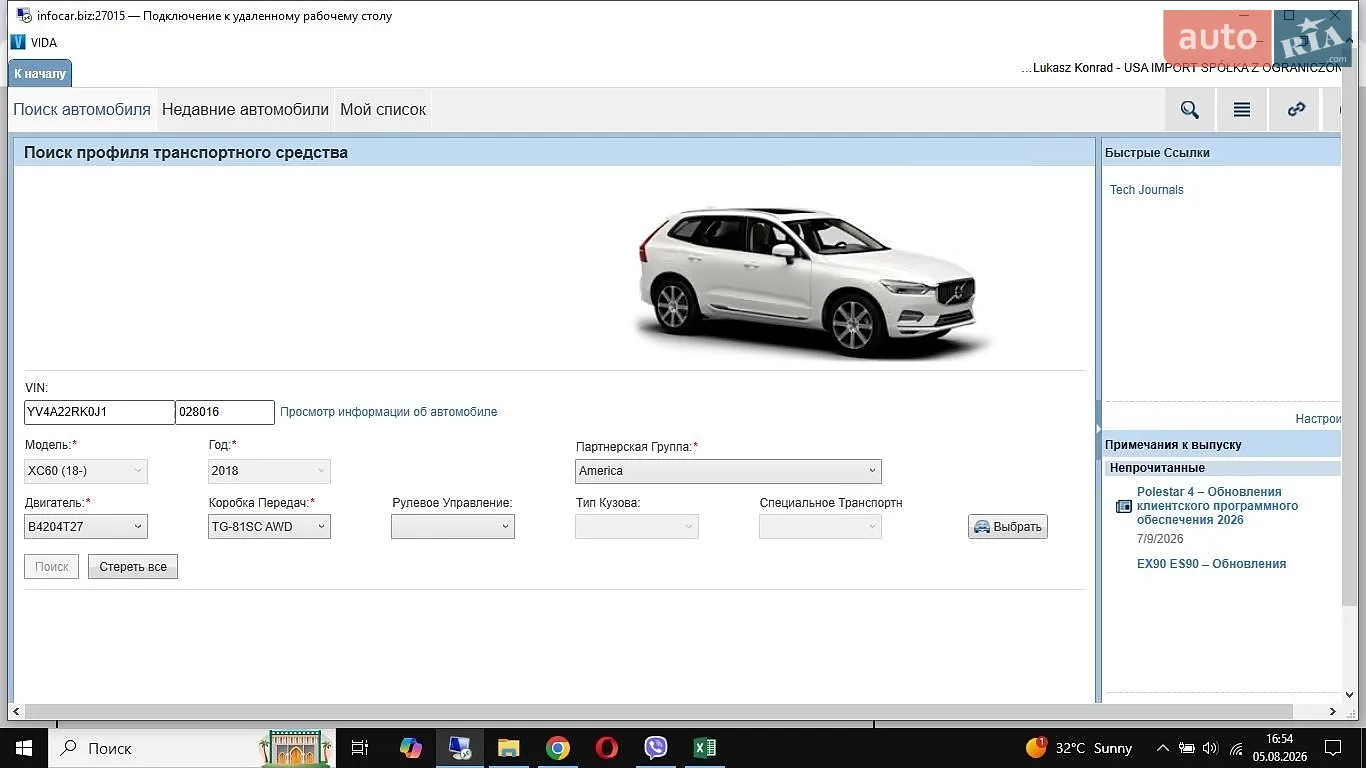Click the car icon on Выбрать button
Image resolution: width=1366 pixels, height=768 pixels.
pyautogui.click(x=982, y=527)
